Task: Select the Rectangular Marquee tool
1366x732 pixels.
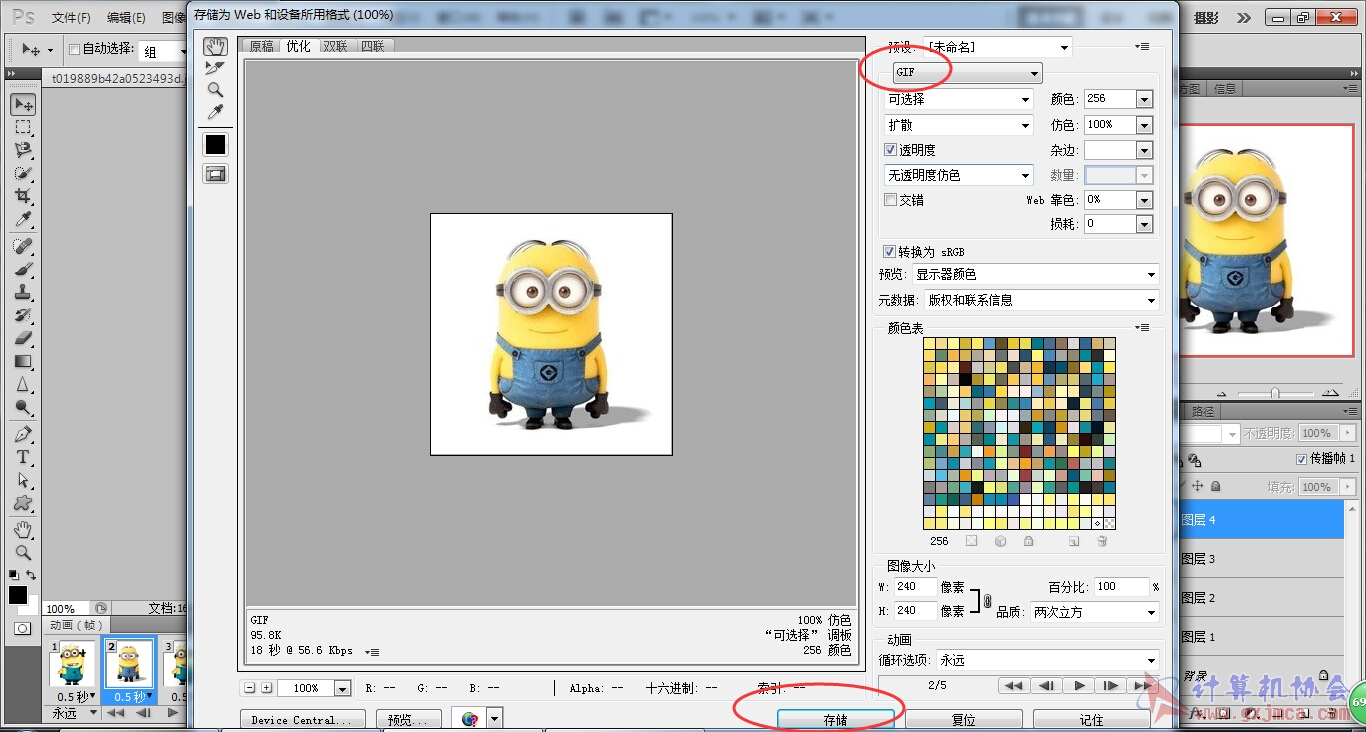Action: 23,127
